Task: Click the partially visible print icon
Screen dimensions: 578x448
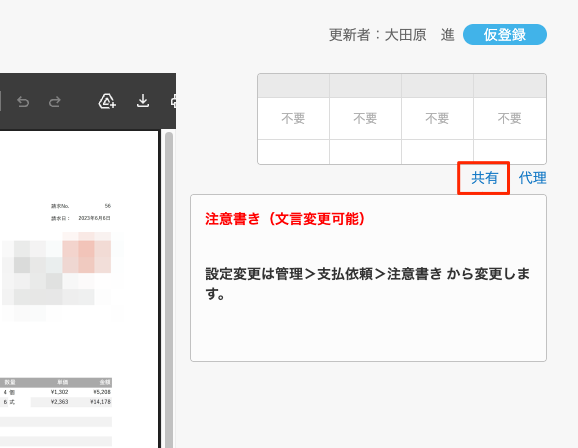Action: point(173,101)
